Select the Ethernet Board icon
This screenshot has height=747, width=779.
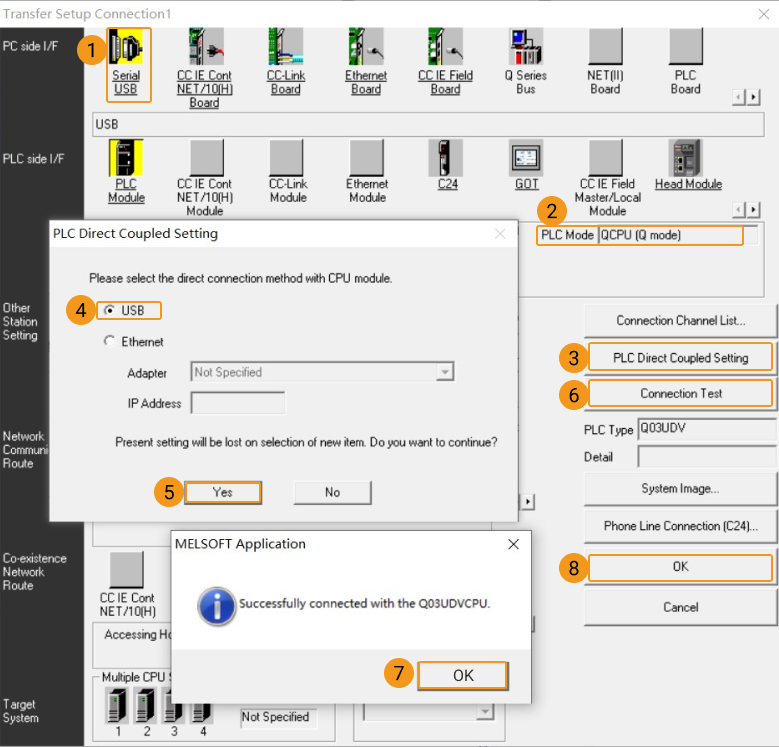point(366,47)
